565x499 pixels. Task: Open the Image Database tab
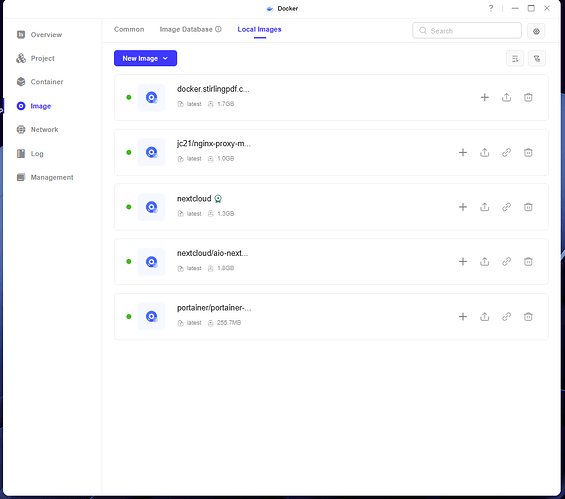tap(191, 30)
